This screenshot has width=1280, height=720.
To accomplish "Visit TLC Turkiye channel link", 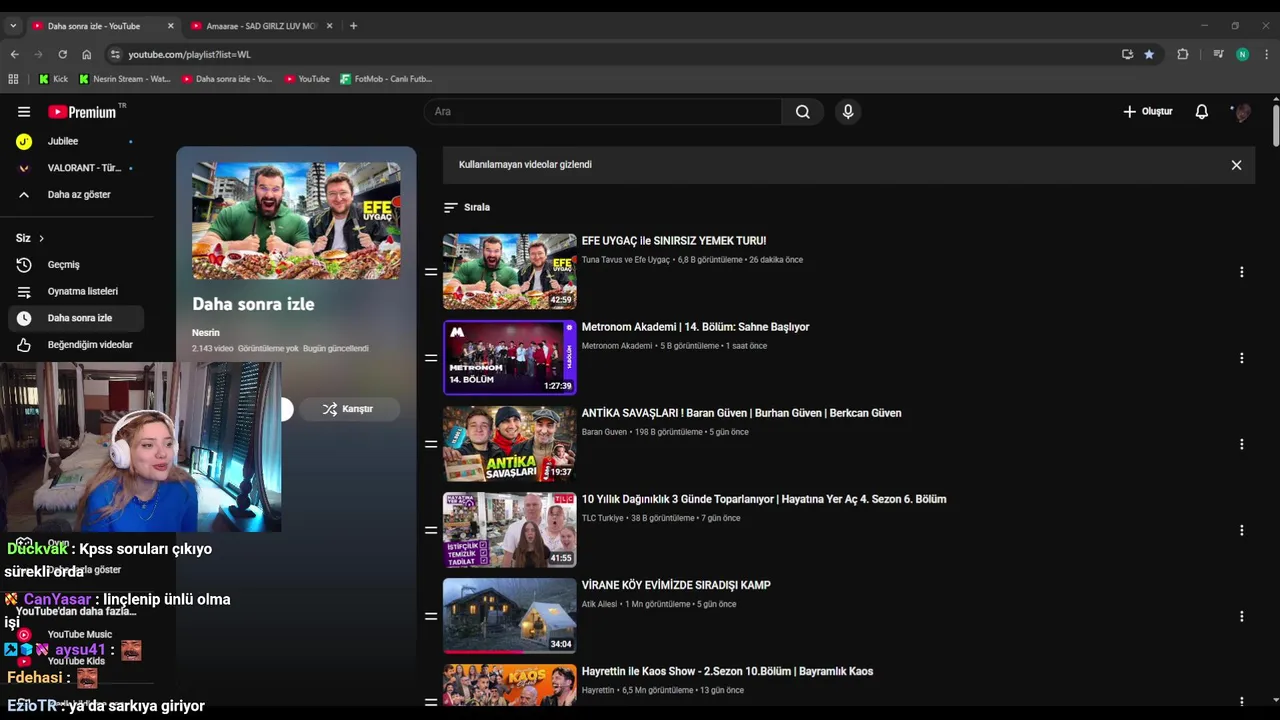I will click(602, 518).
